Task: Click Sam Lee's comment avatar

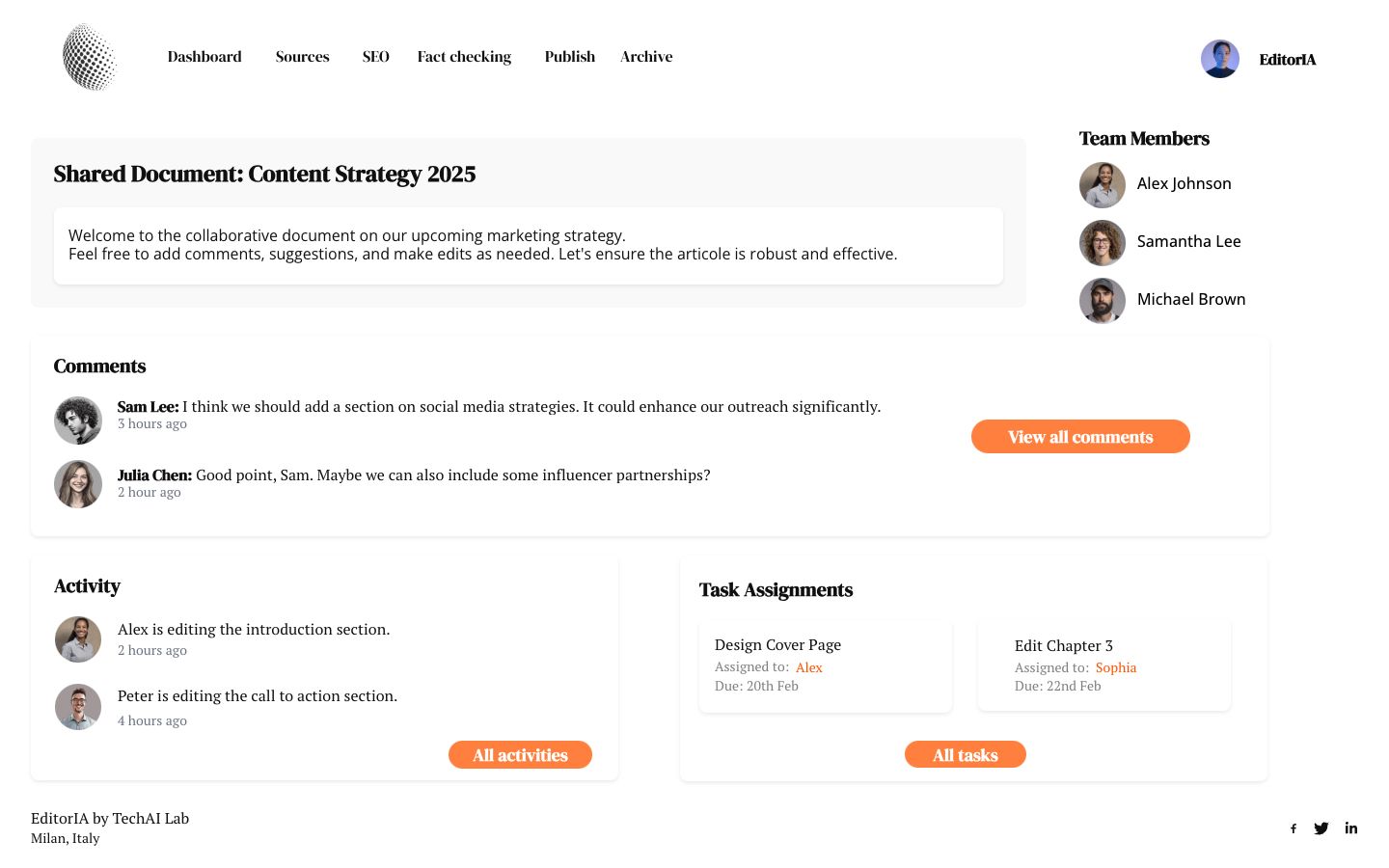Action: (x=78, y=420)
